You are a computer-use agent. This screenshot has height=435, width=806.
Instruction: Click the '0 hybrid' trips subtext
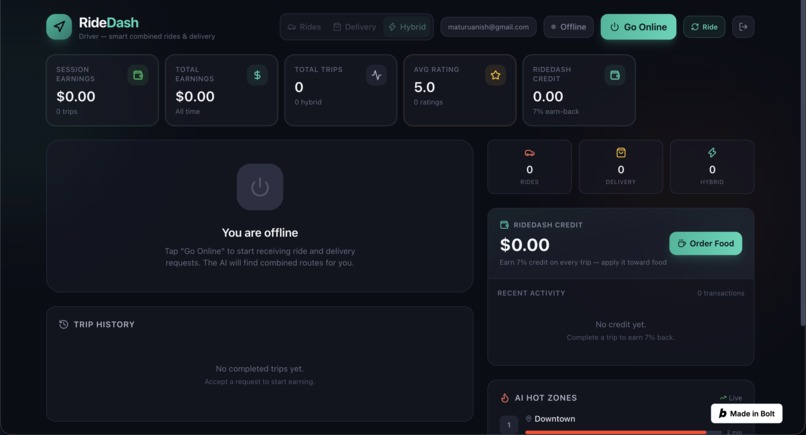(x=308, y=102)
